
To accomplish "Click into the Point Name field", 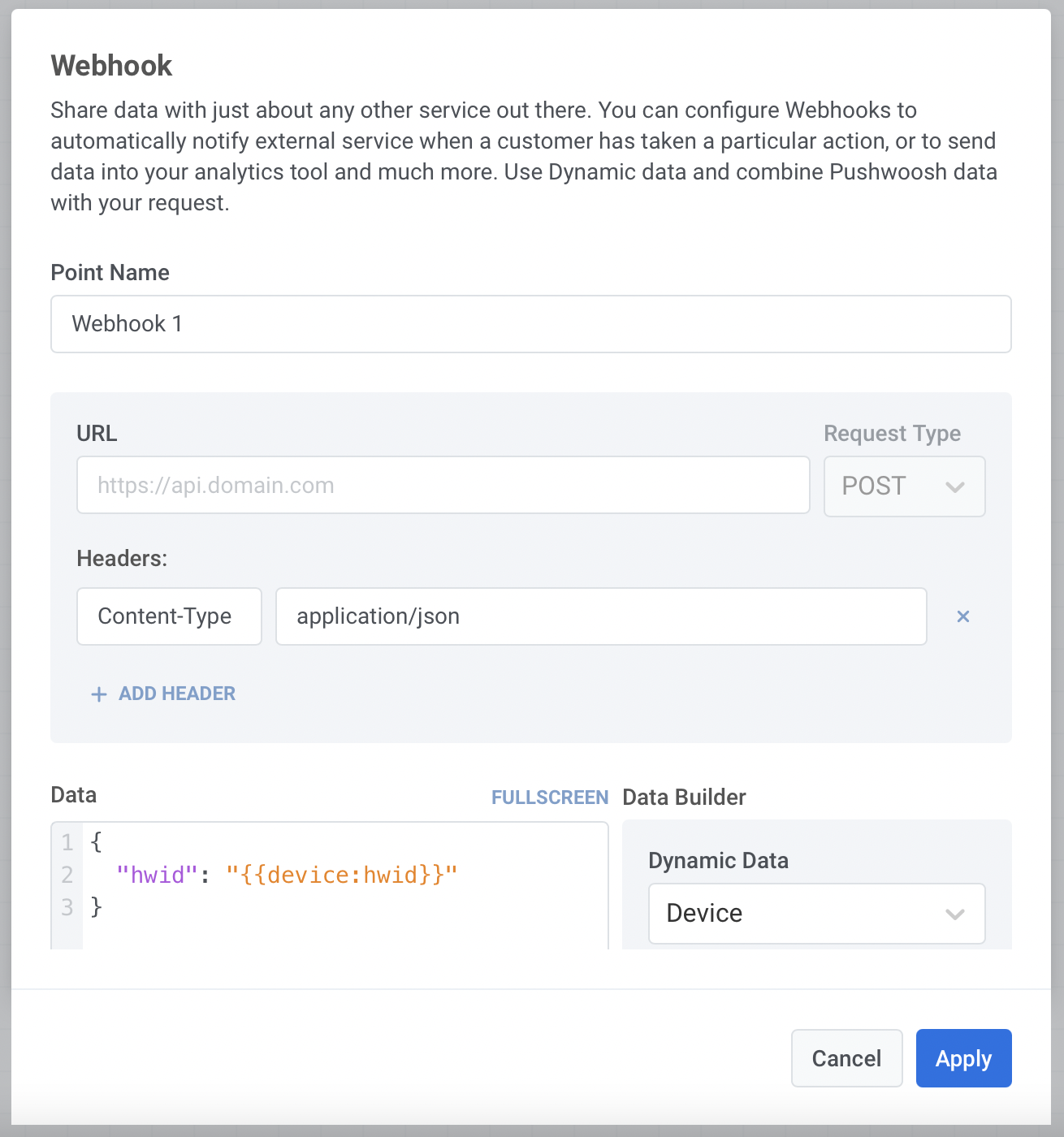I will 530,324.
